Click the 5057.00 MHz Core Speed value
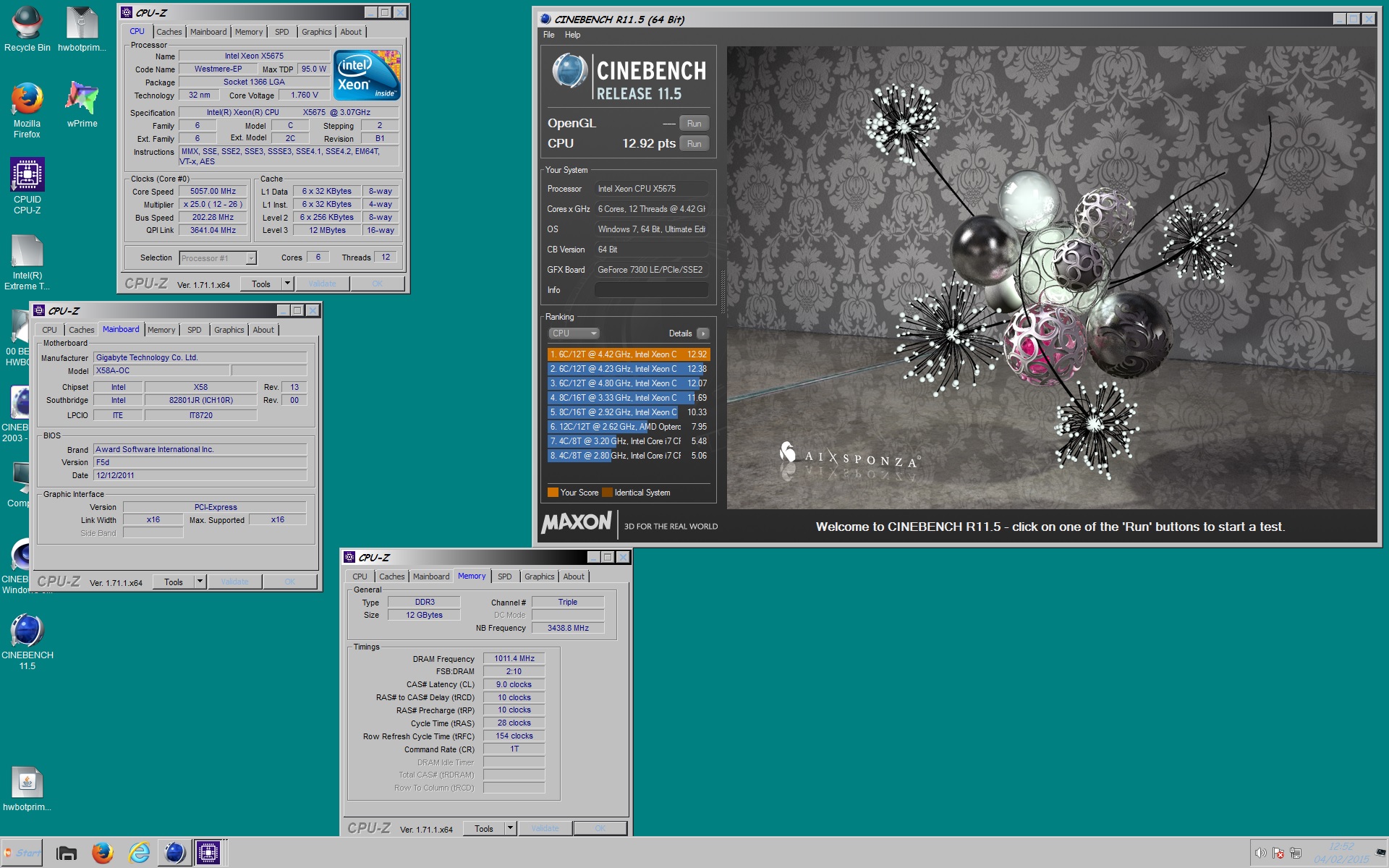 pyautogui.click(x=213, y=192)
